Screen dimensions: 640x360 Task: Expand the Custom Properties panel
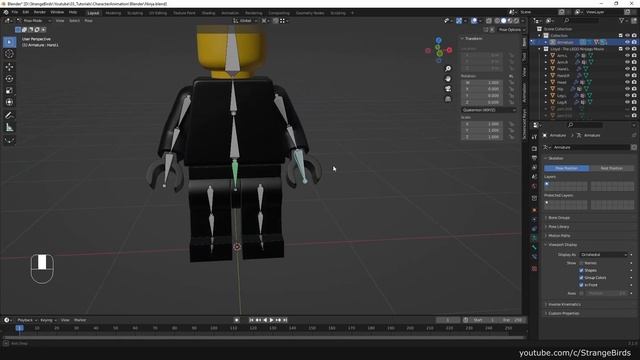pyautogui.click(x=563, y=313)
